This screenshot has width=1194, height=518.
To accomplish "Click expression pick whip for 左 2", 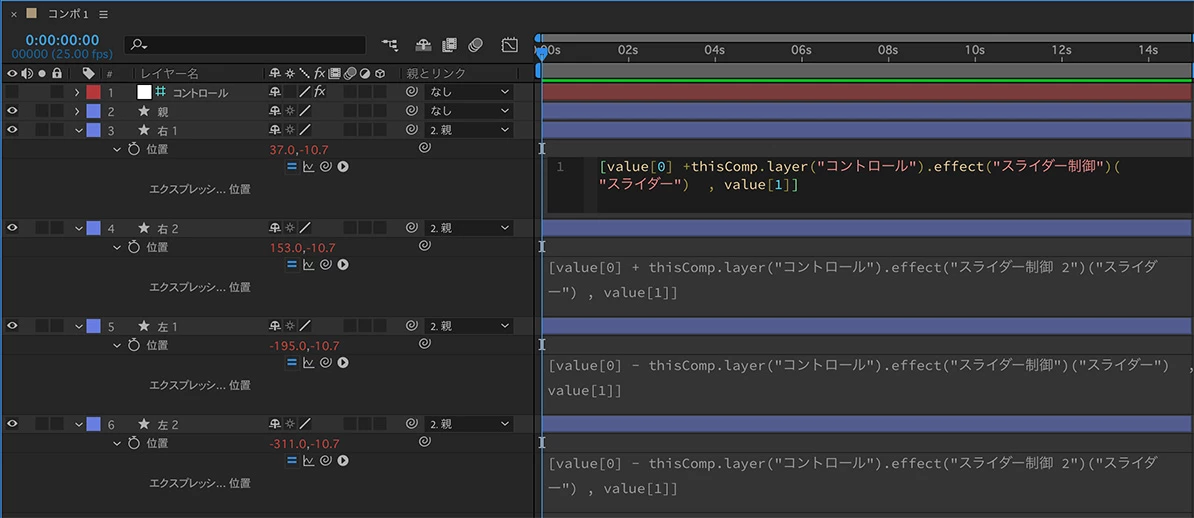I will [x=326, y=460].
